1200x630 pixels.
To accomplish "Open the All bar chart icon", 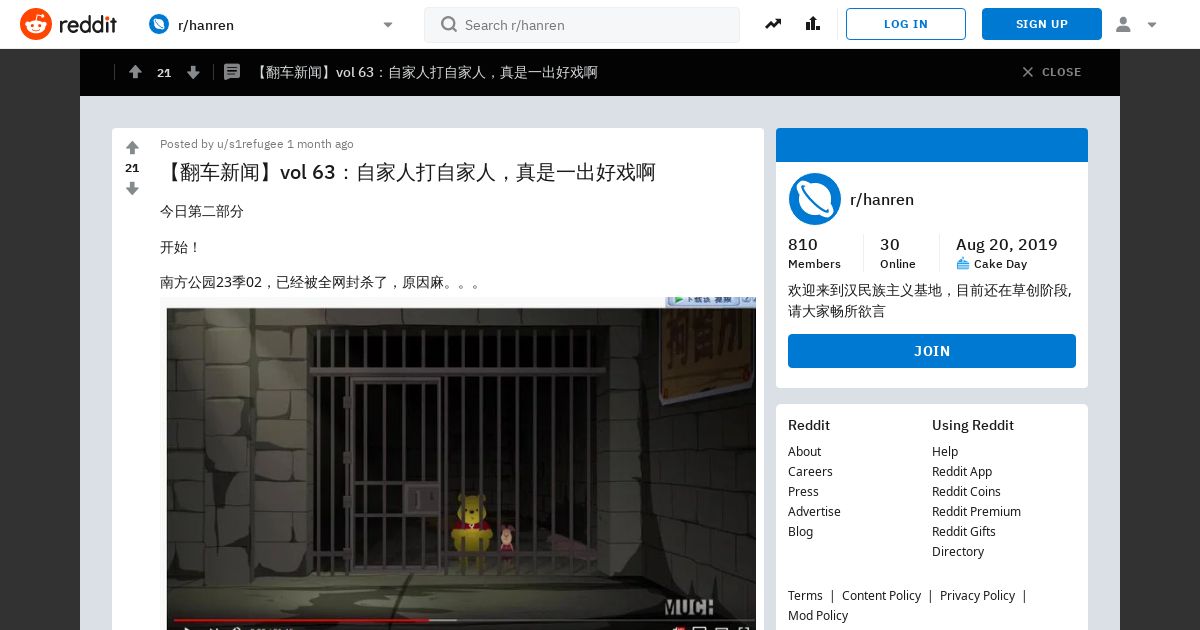I will (x=812, y=24).
